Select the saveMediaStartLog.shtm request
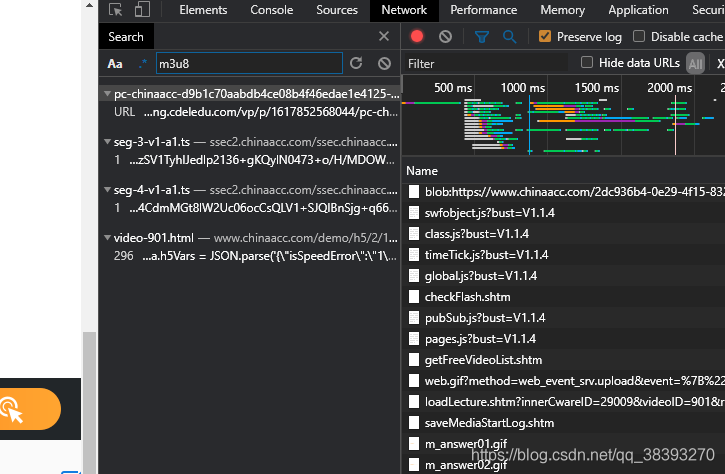Screen dimensions: 725x474 [x=564, y=423]
